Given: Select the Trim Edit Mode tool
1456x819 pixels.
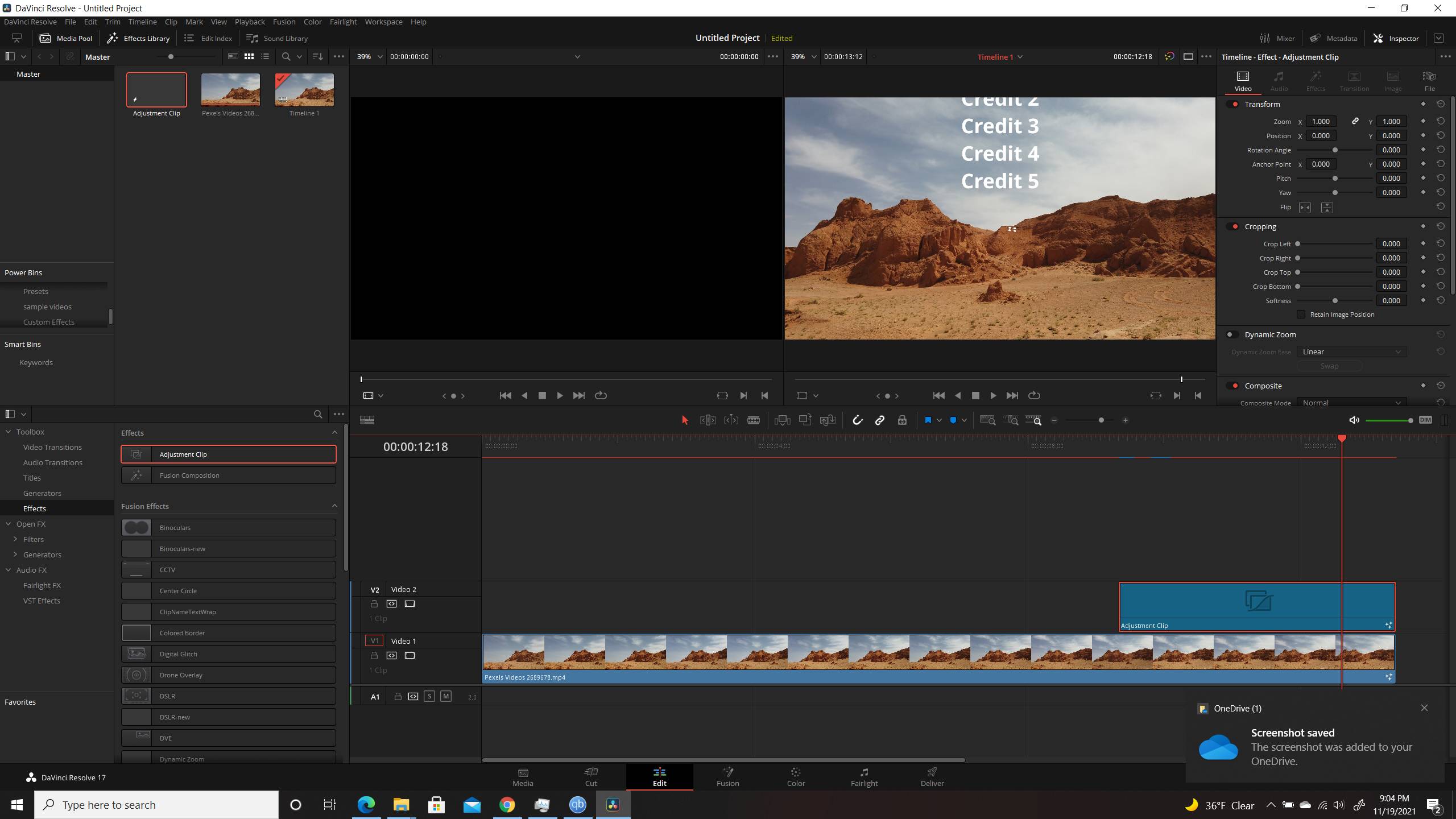Looking at the screenshot, I should pos(708,420).
